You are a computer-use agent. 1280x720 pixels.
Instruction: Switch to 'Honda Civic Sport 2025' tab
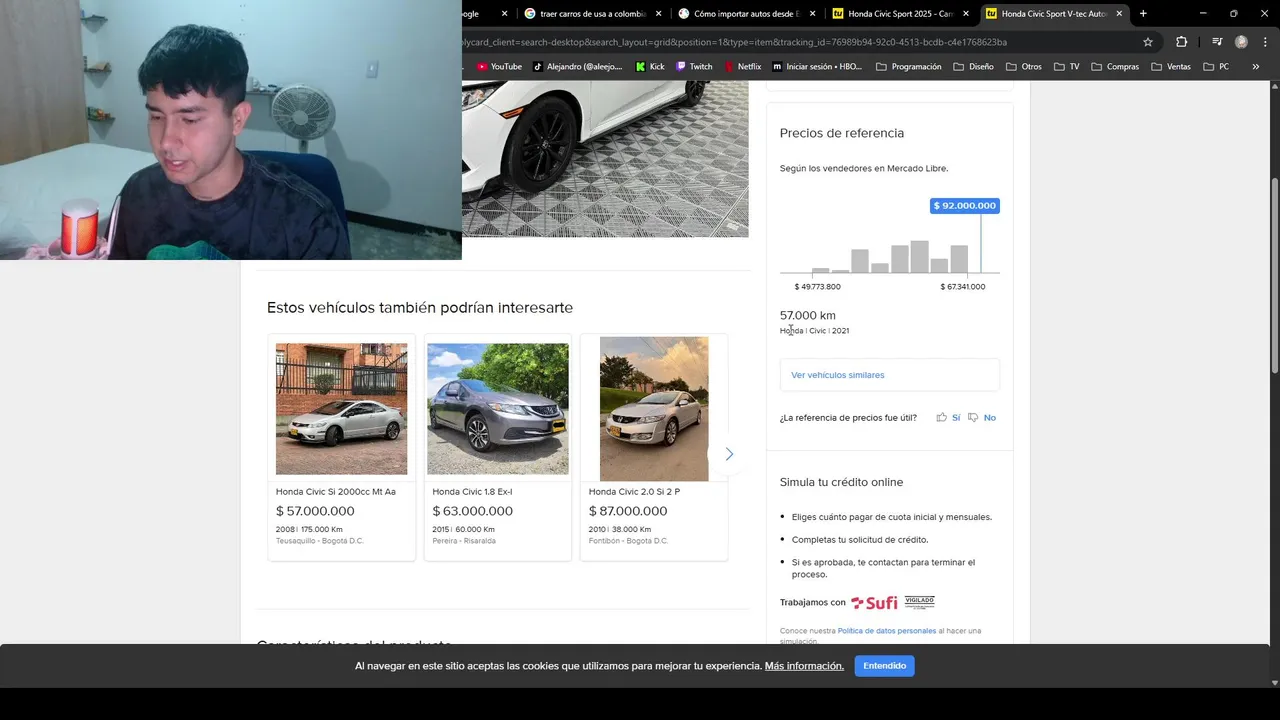click(x=900, y=14)
